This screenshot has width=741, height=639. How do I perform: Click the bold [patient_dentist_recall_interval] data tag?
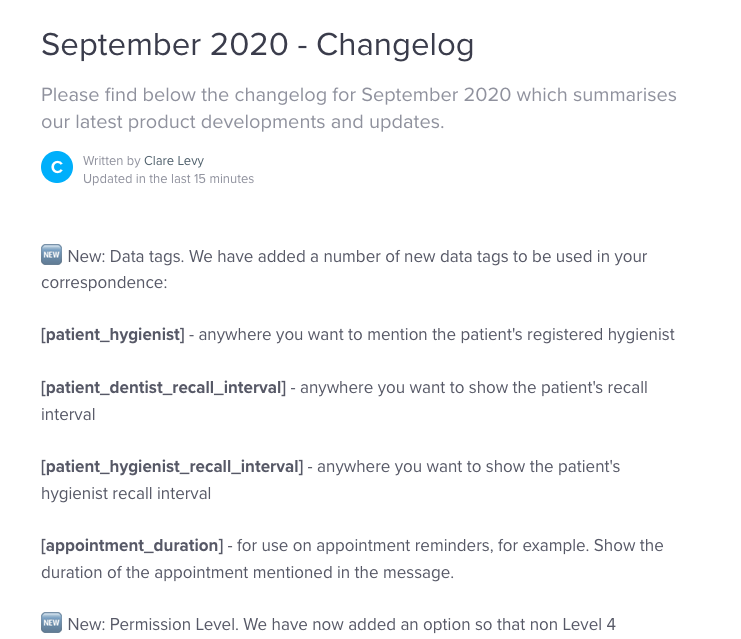tap(164, 387)
